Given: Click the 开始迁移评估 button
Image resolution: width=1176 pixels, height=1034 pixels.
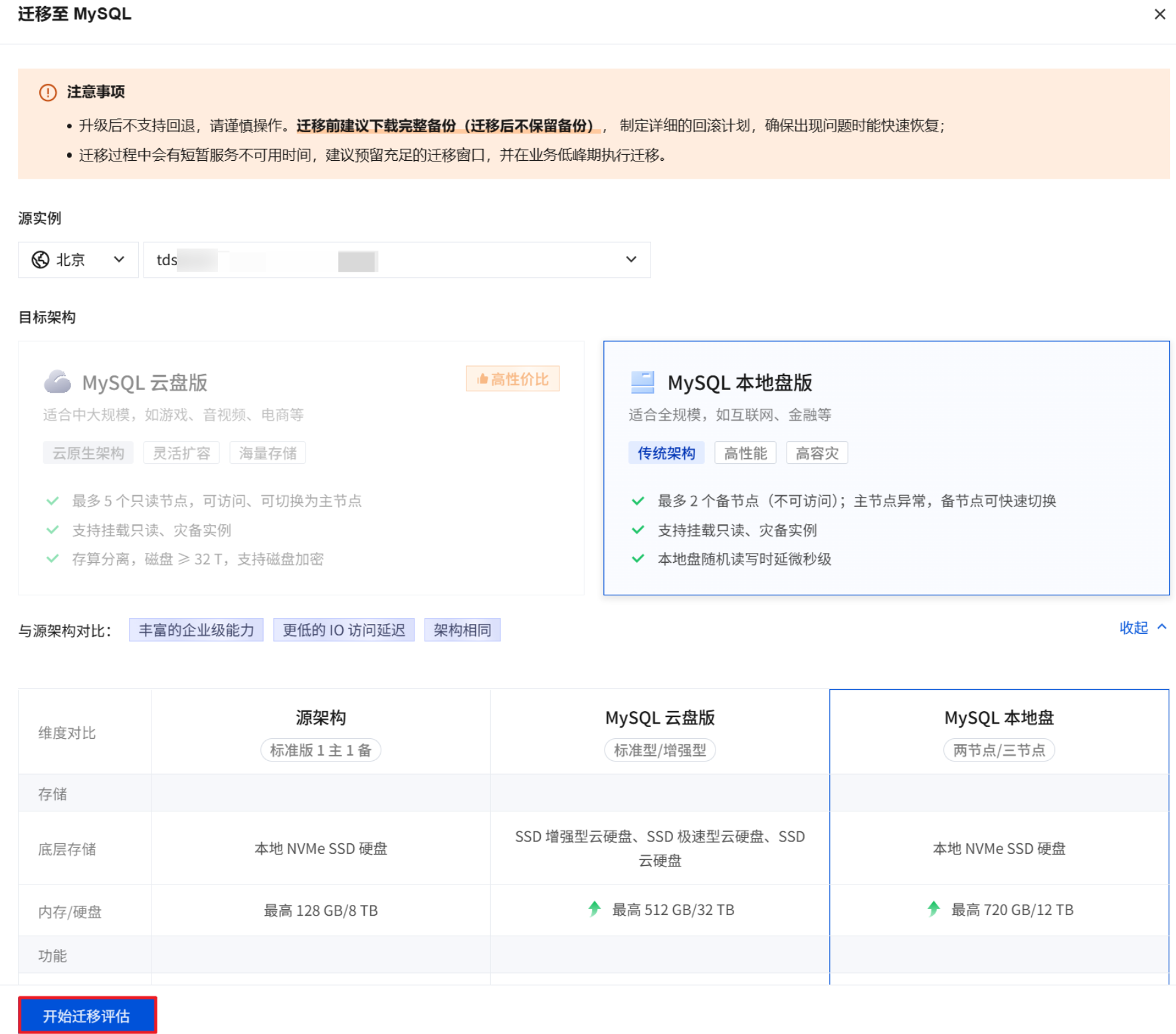Looking at the screenshot, I should (x=87, y=1015).
